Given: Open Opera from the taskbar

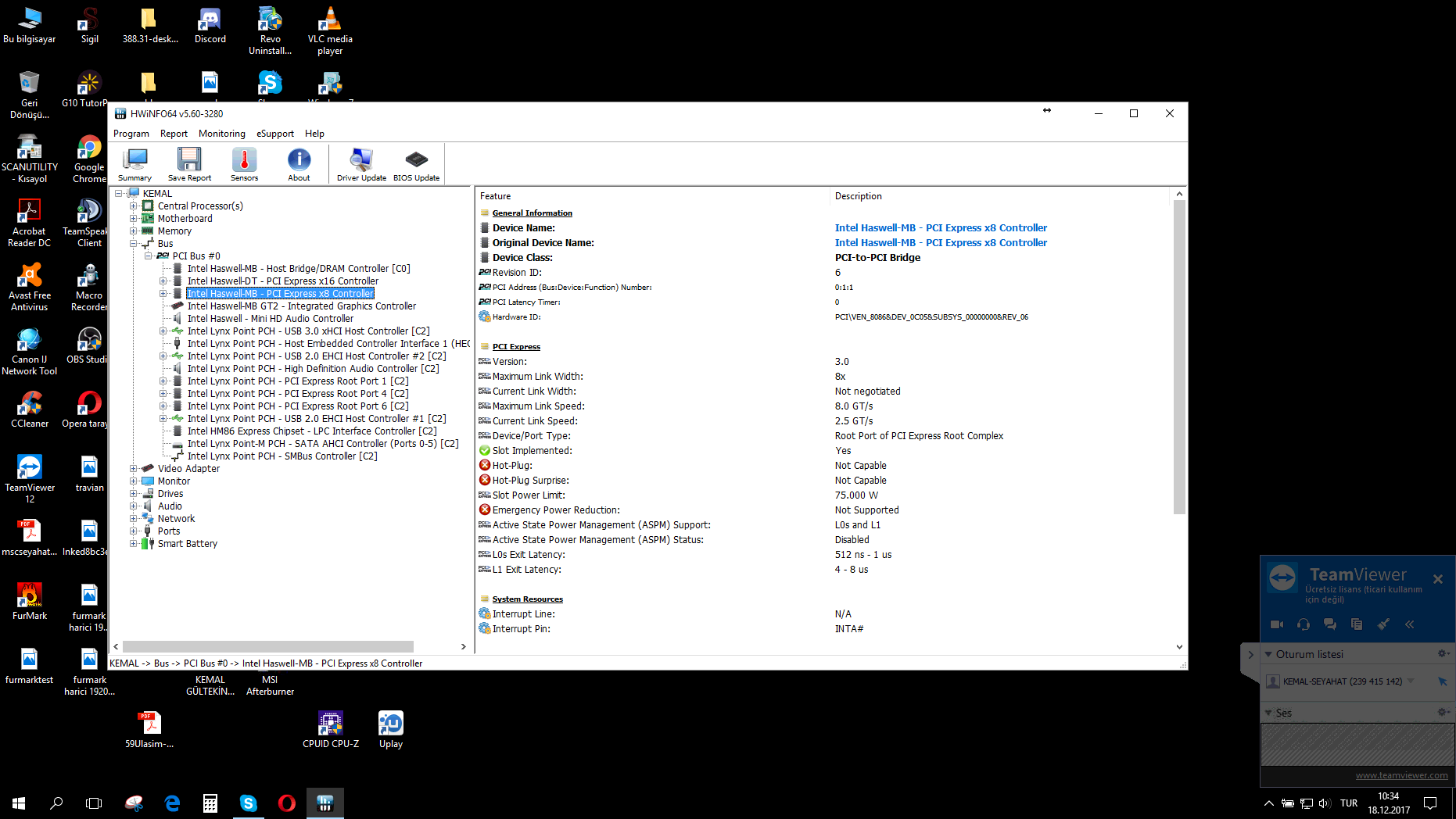Looking at the screenshot, I should [287, 803].
